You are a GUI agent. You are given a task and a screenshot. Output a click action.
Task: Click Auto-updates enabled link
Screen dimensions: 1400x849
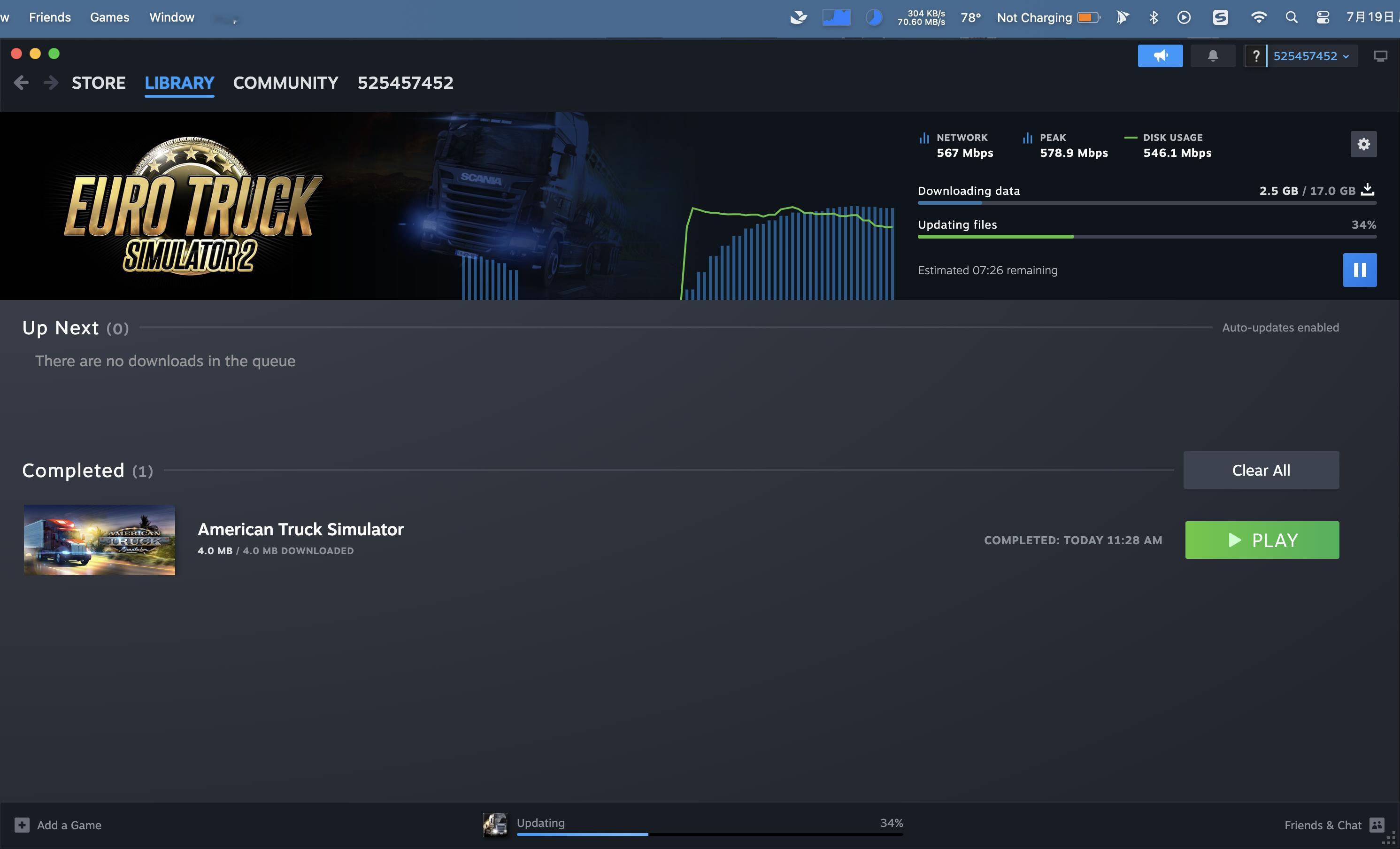[x=1280, y=327]
